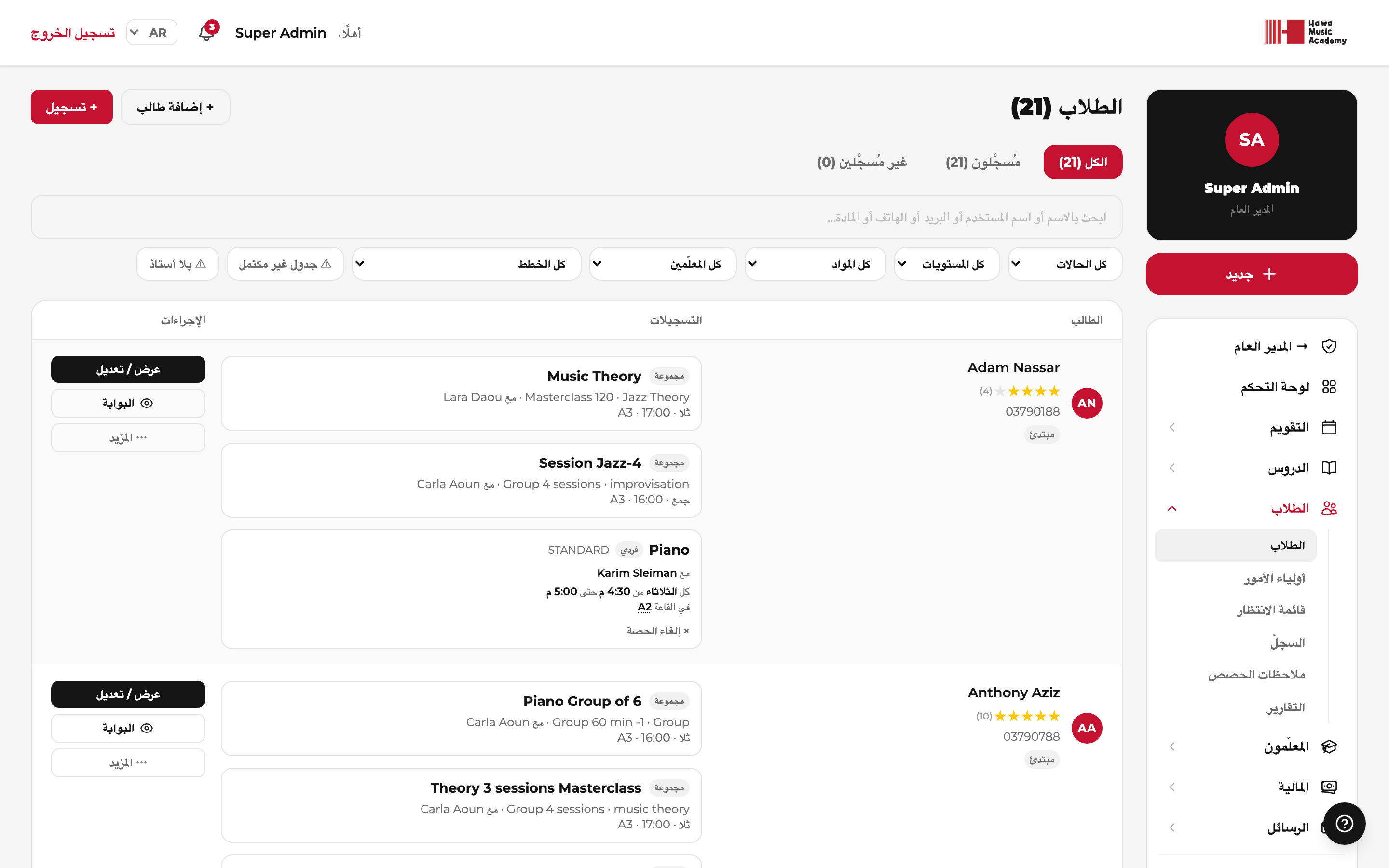
Task: Open المزيد menu for Anthony Aziz
Action: point(128,763)
